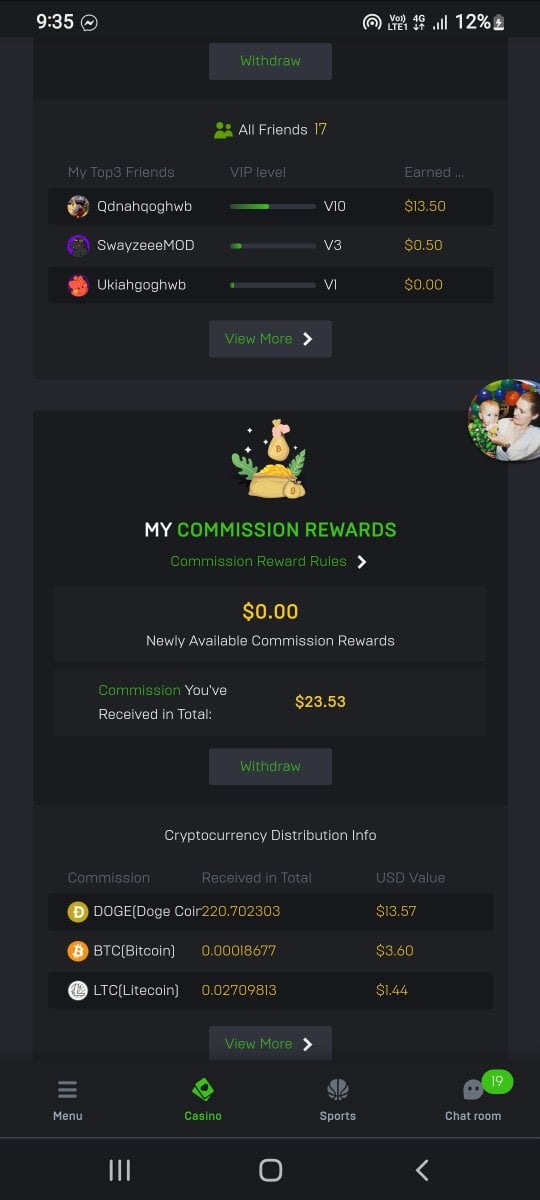This screenshot has width=540, height=1200.
Task: Tap Qdnahqoghwb's avatar icon
Action: tap(78, 206)
